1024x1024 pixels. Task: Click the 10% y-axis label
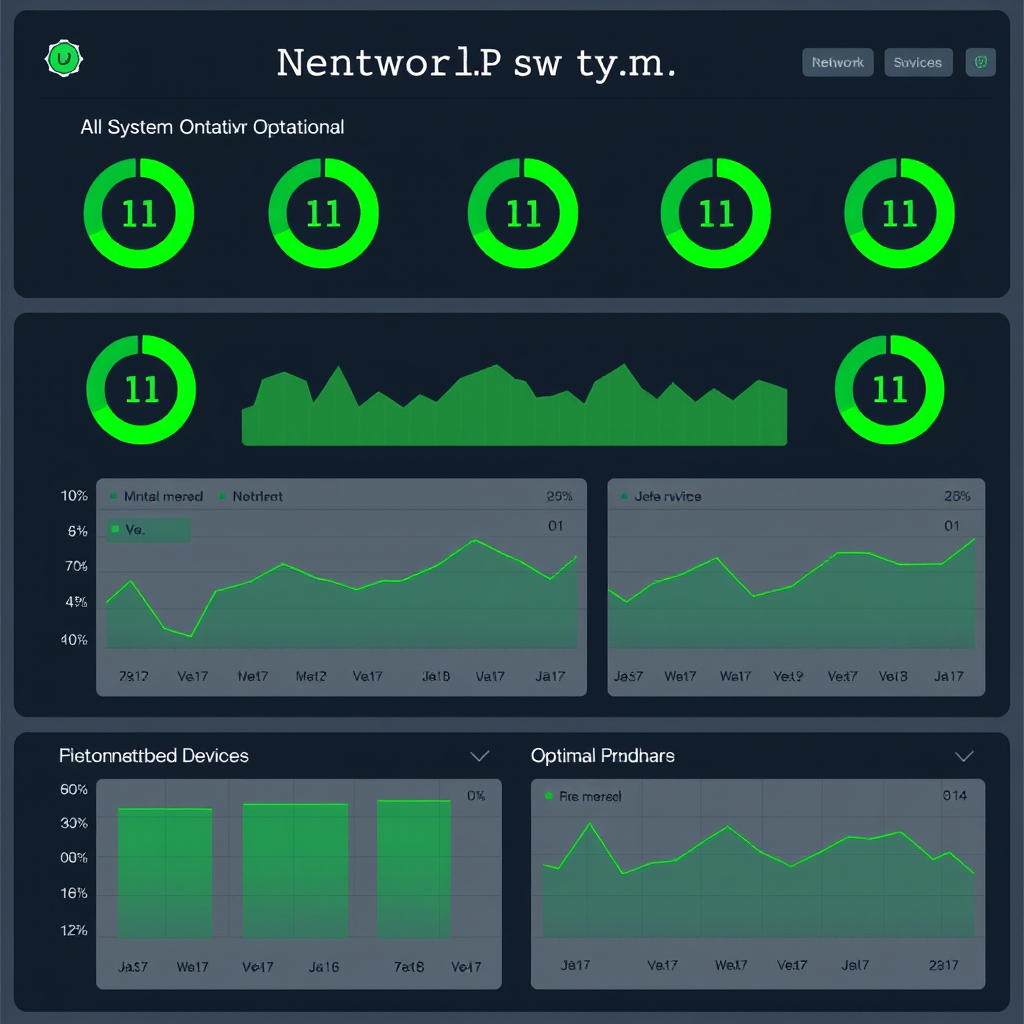[x=74, y=496]
